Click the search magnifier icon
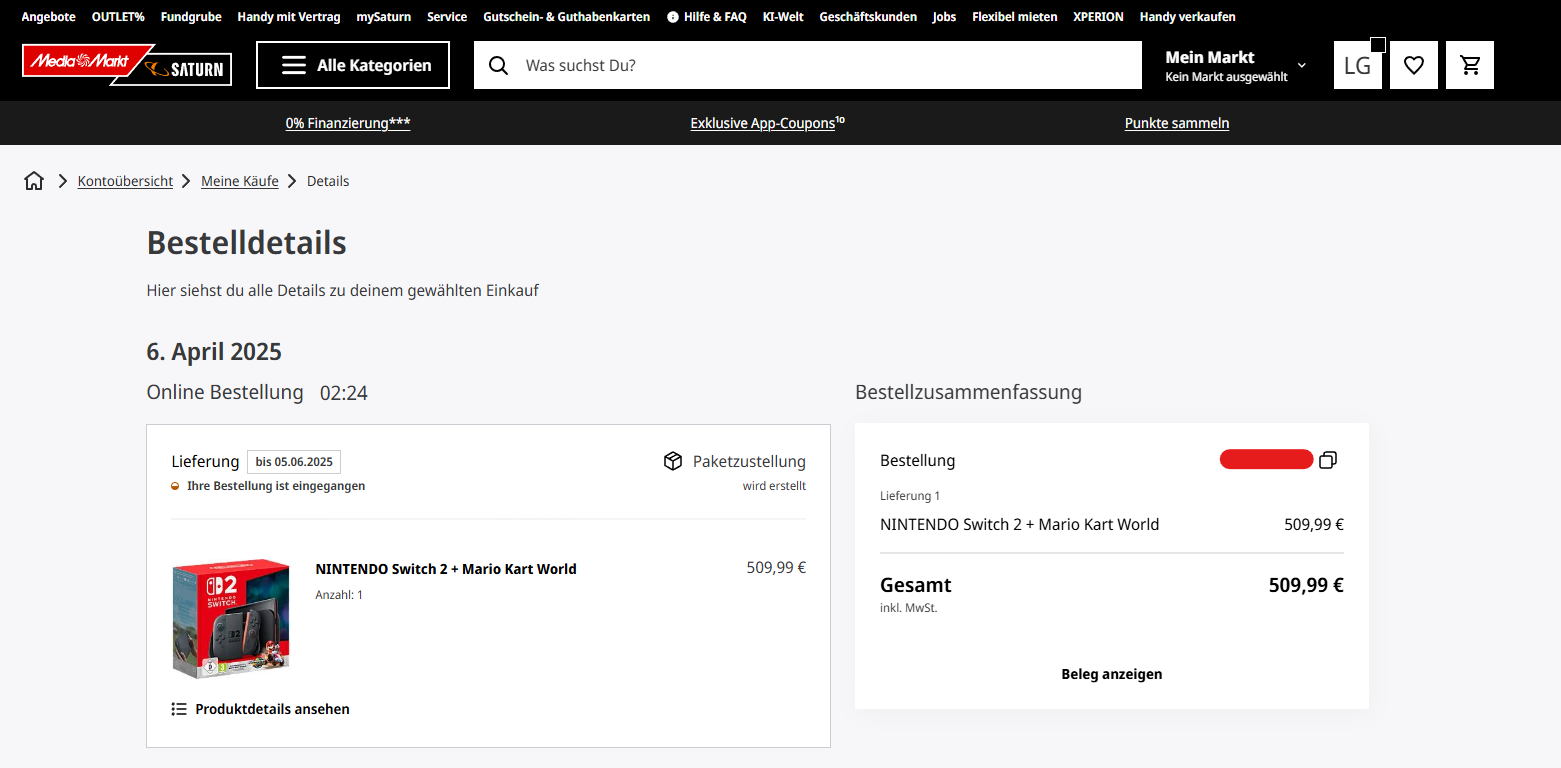Screen dimensions: 1561x768 tap(498, 65)
